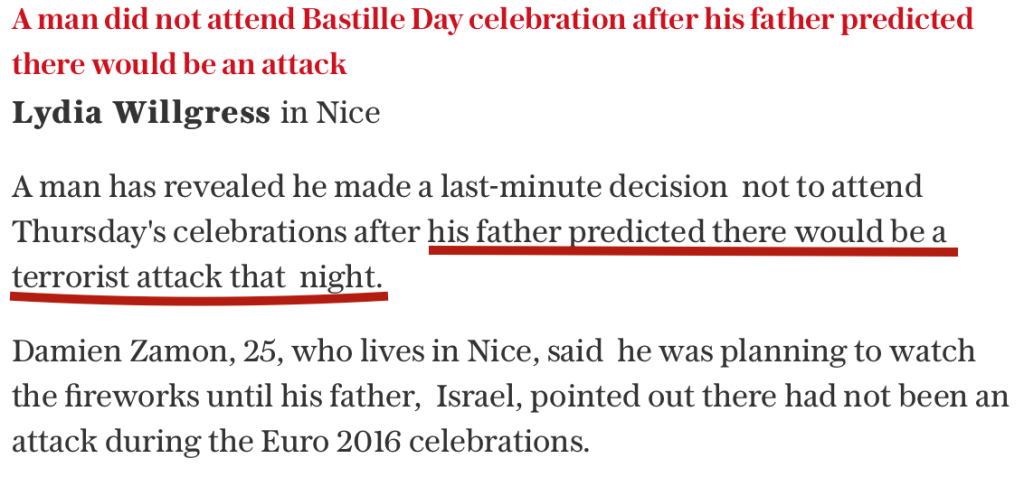
Task: Open the red headline about Bastille Day celebration
Action: [493, 42]
